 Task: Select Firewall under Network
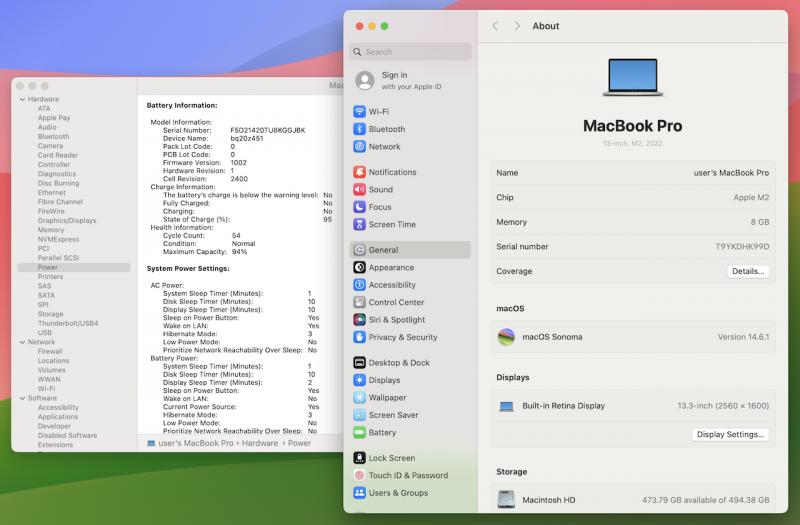[50, 351]
